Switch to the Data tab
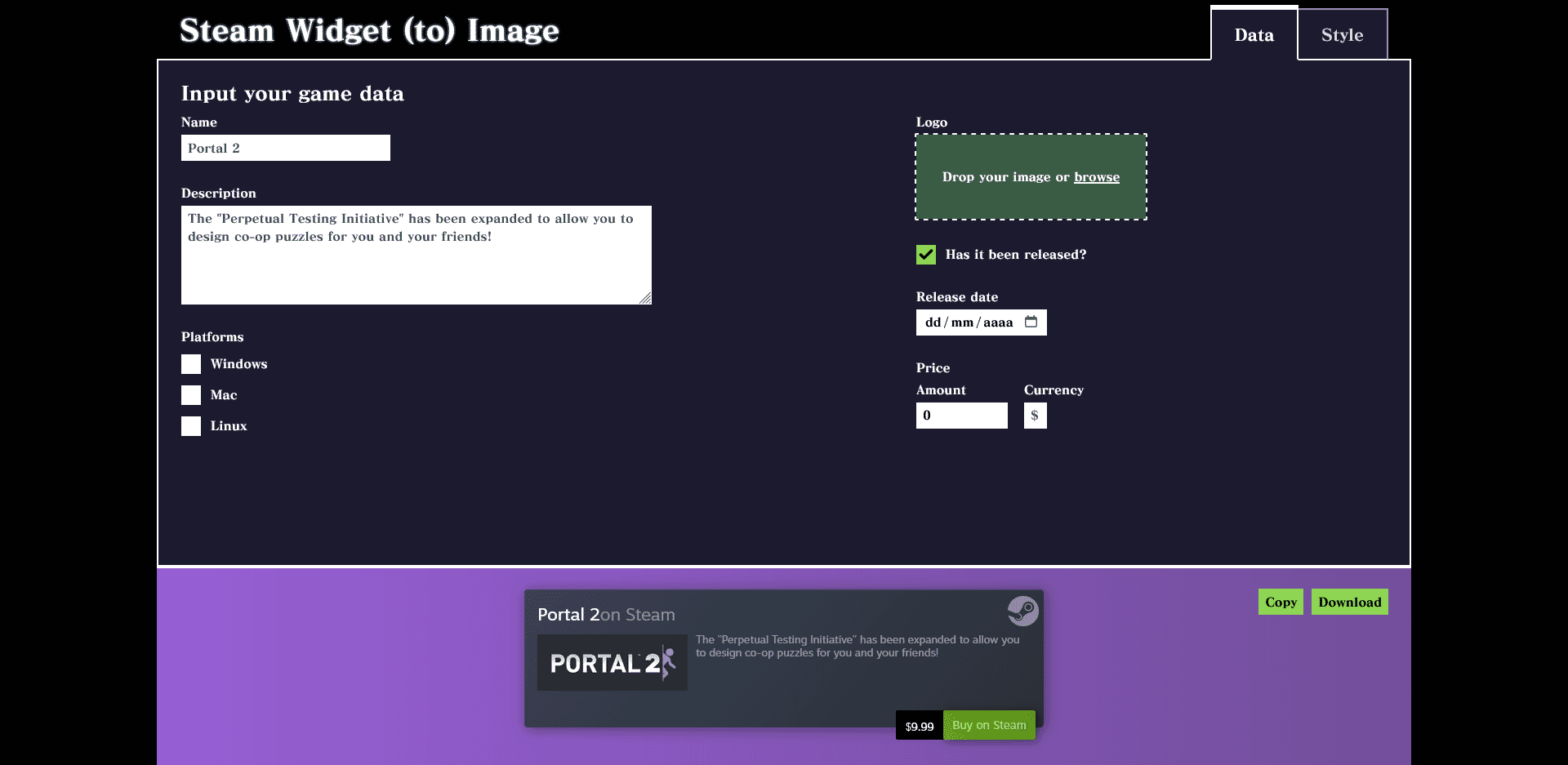Image resolution: width=1568 pixels, height=765 pixels. pyautogui.click(x=1254, y=34)
